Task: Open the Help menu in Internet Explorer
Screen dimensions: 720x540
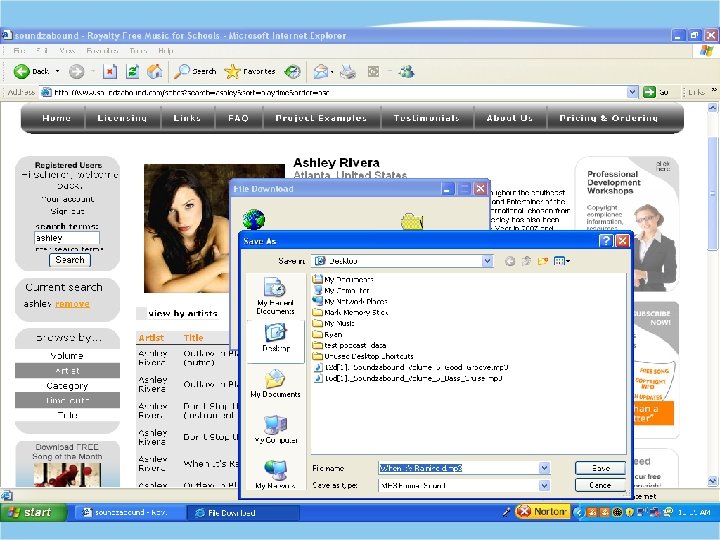Action: pos(166,51)
